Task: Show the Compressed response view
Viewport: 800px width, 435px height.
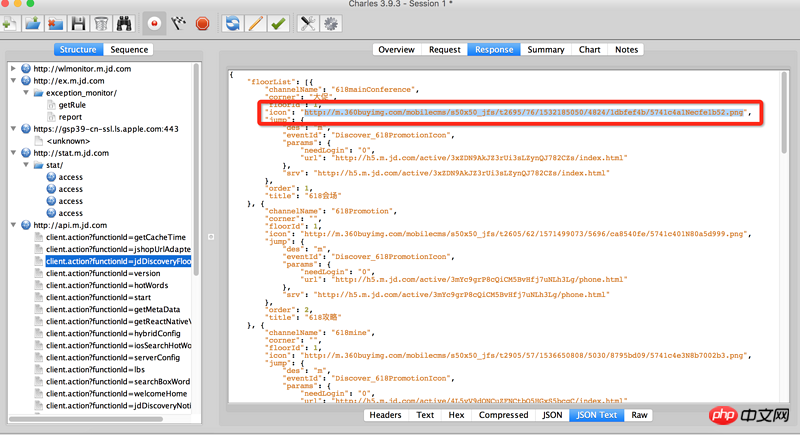Action: coord(503,415)
